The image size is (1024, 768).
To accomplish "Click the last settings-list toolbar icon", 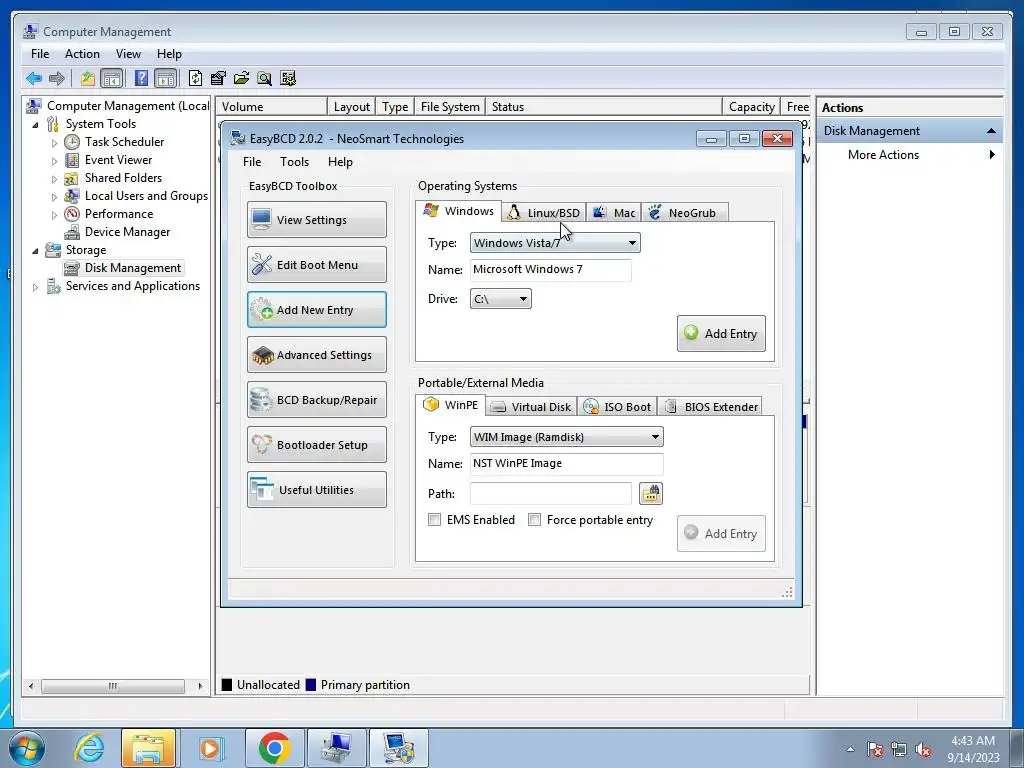I will click(x=288, y=78).
